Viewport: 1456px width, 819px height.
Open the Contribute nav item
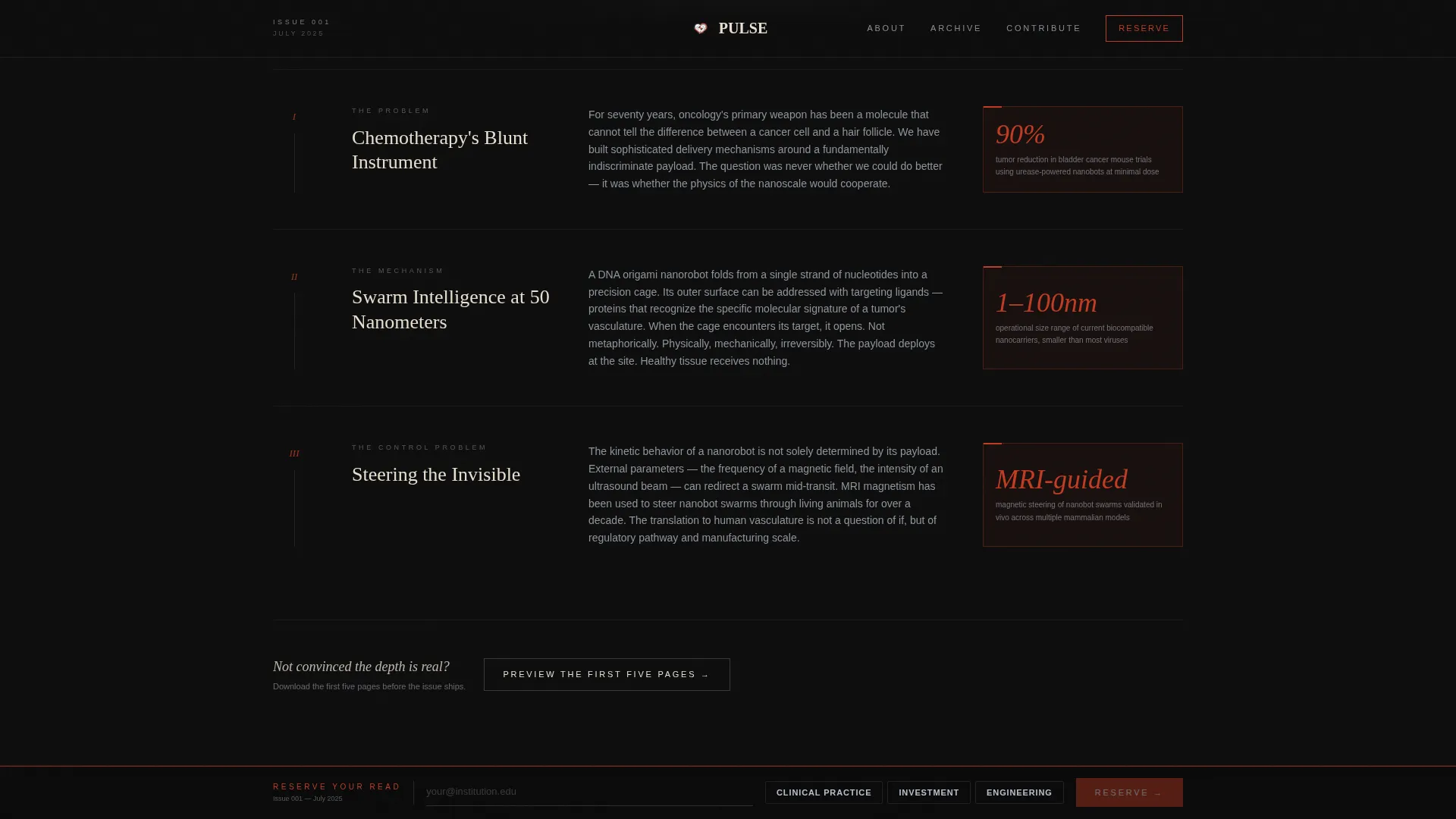click(x=1043, y=28)
